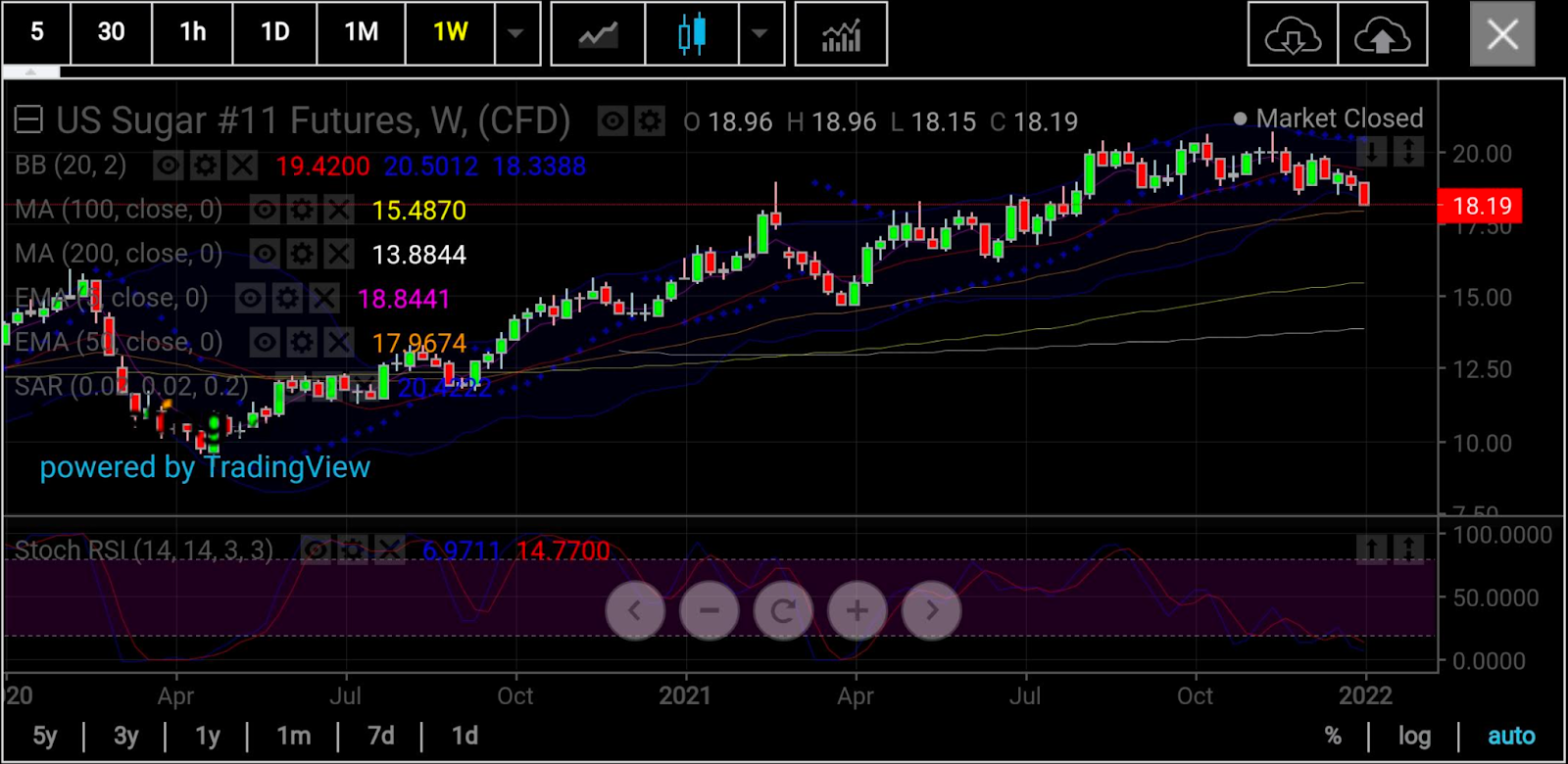Collapse the indicator legend with minus box

coord(28,120)
